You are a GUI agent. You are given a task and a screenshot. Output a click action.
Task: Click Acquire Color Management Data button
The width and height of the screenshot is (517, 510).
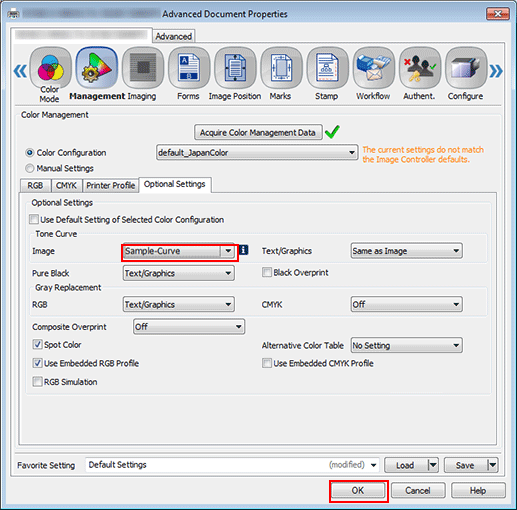coord(258,132)
